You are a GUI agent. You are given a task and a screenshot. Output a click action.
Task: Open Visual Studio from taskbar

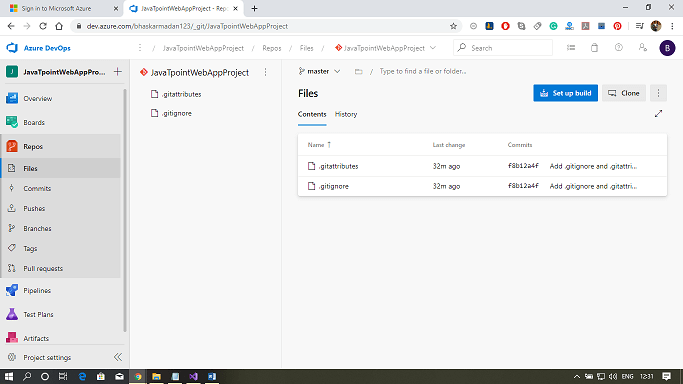[x=193, y=377]
